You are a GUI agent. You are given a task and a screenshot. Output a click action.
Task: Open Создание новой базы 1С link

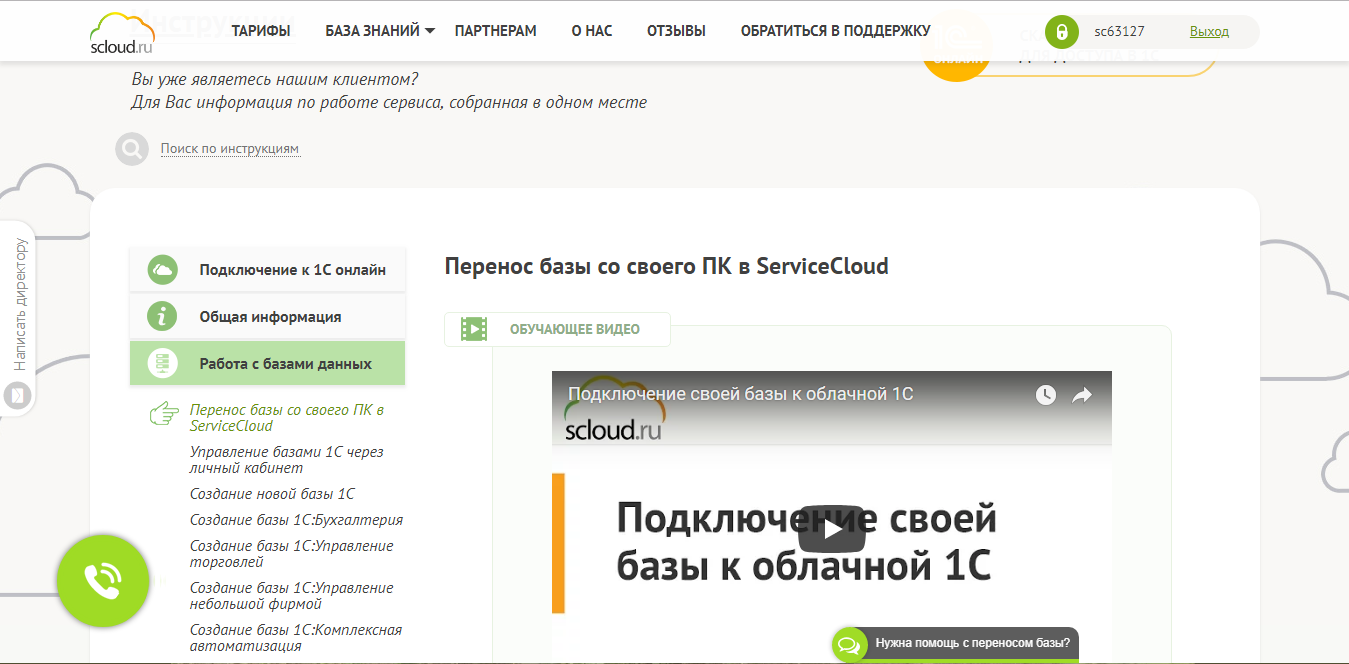[272, 494]
